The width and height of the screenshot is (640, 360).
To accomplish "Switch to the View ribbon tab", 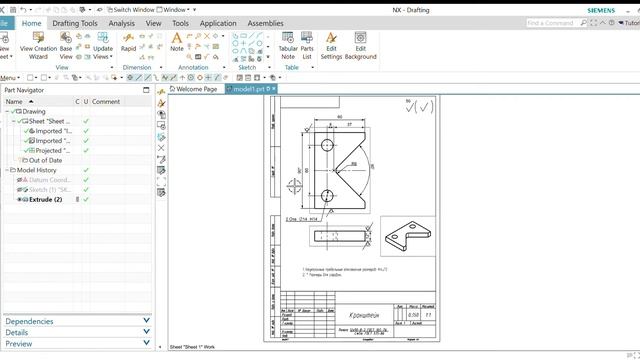I will (x=153, y=23).
